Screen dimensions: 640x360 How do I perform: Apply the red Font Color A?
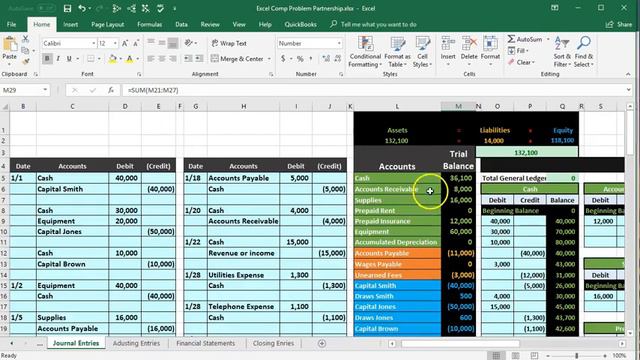[129, 59]
